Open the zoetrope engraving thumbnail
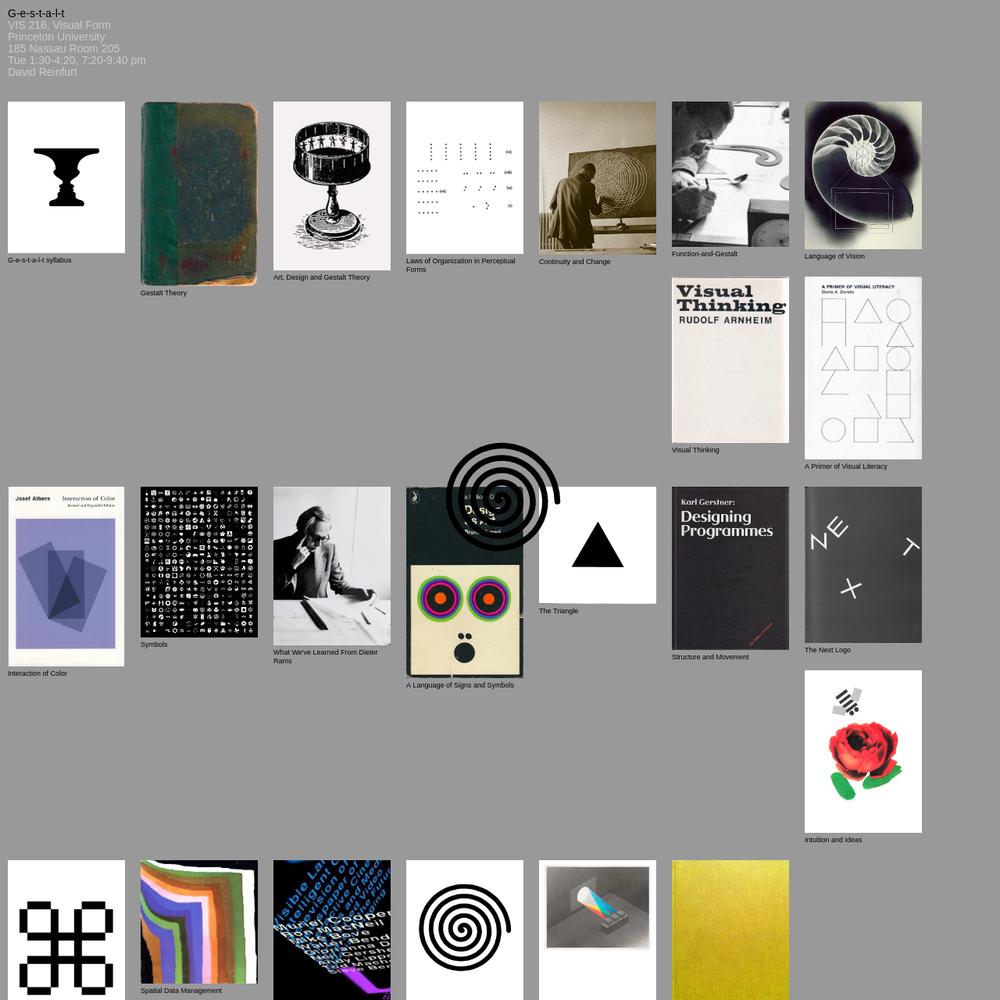The image size is (1000, 1000). click(x=332, y=186)
